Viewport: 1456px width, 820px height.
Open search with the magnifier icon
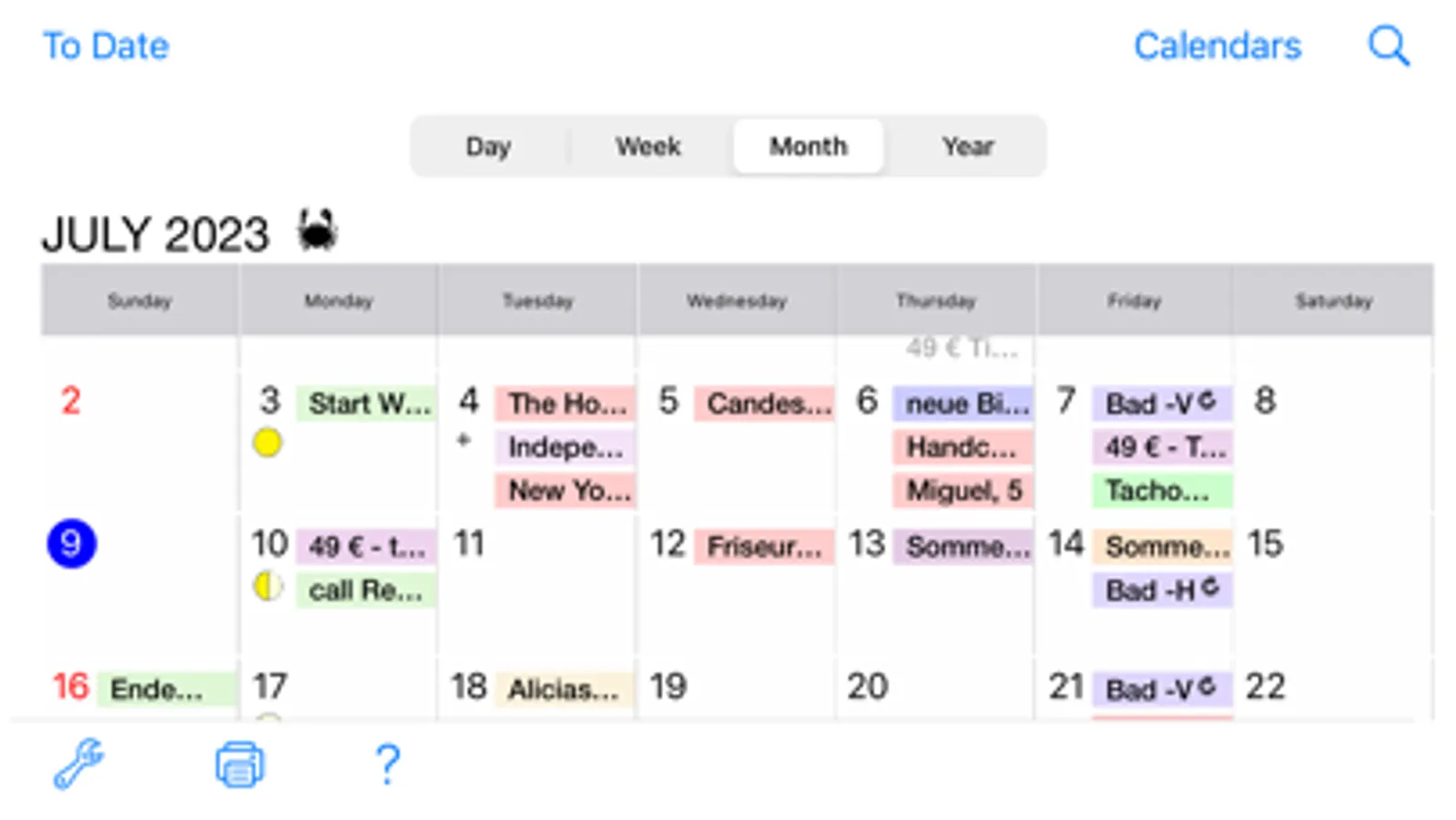(1389, 46)
